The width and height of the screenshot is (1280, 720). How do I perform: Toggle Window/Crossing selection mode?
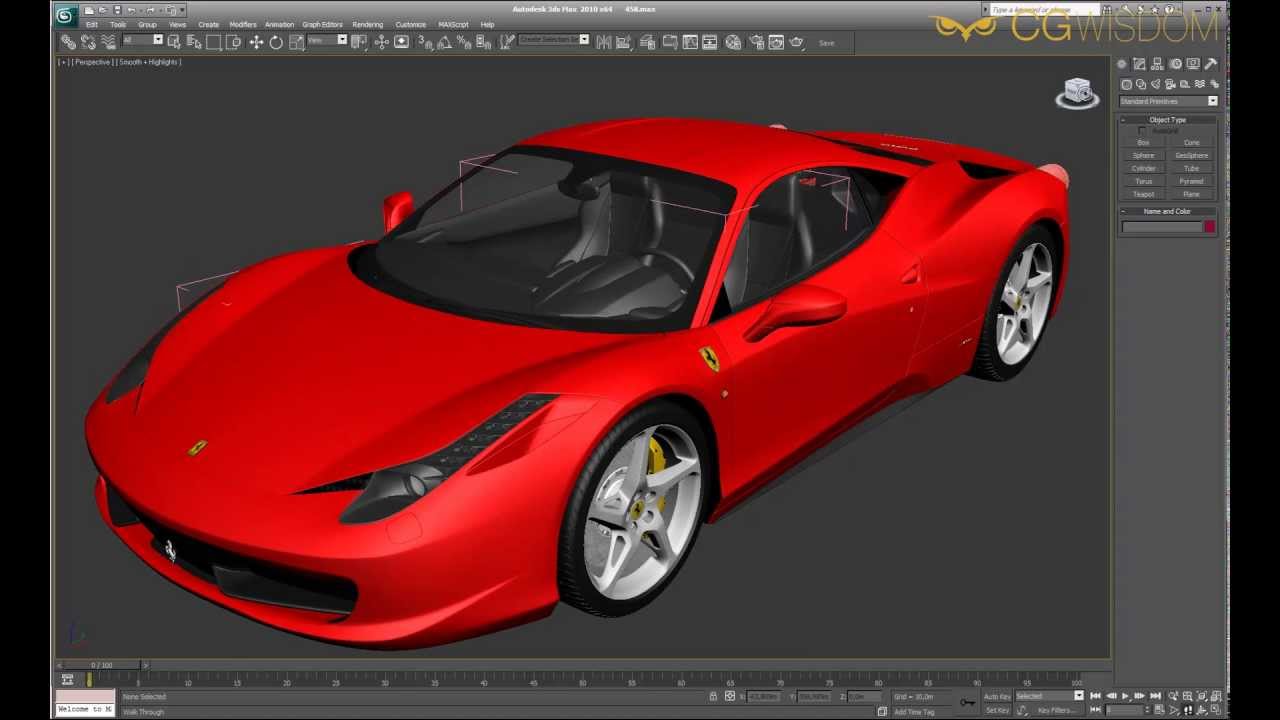(x=233, y=42)
